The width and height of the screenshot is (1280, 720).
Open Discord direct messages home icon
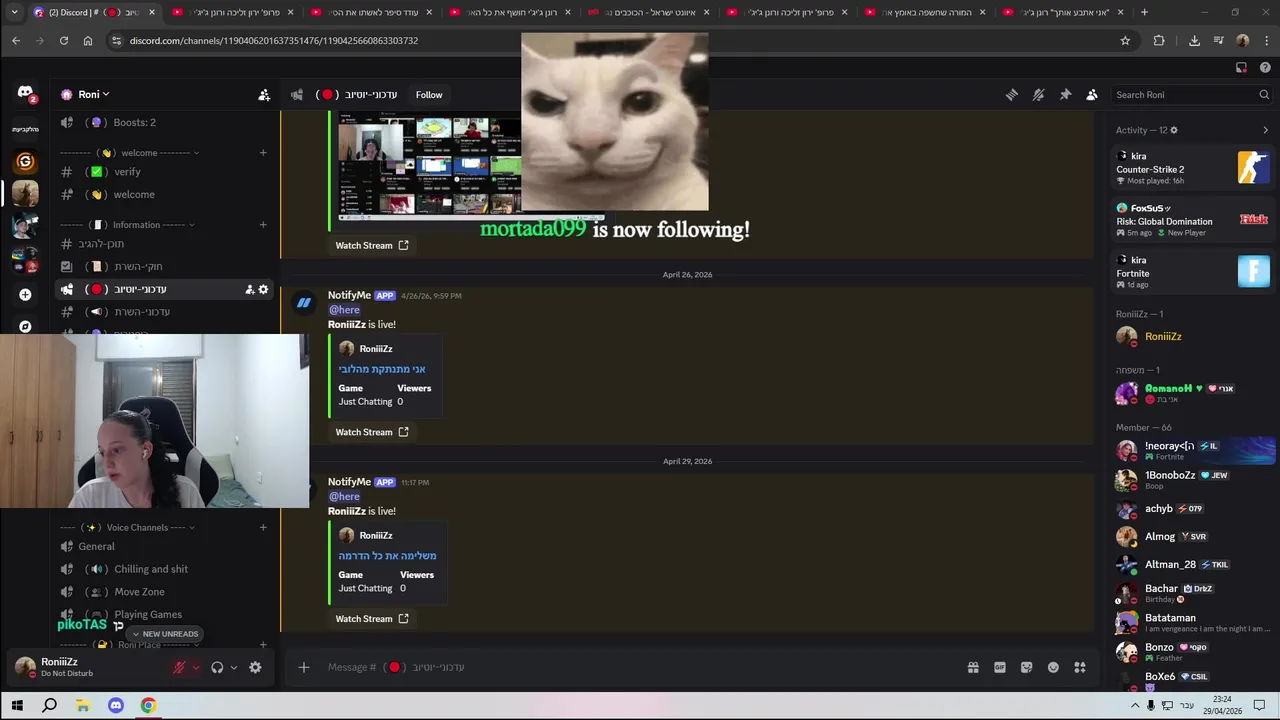click(x=25, y=93)
